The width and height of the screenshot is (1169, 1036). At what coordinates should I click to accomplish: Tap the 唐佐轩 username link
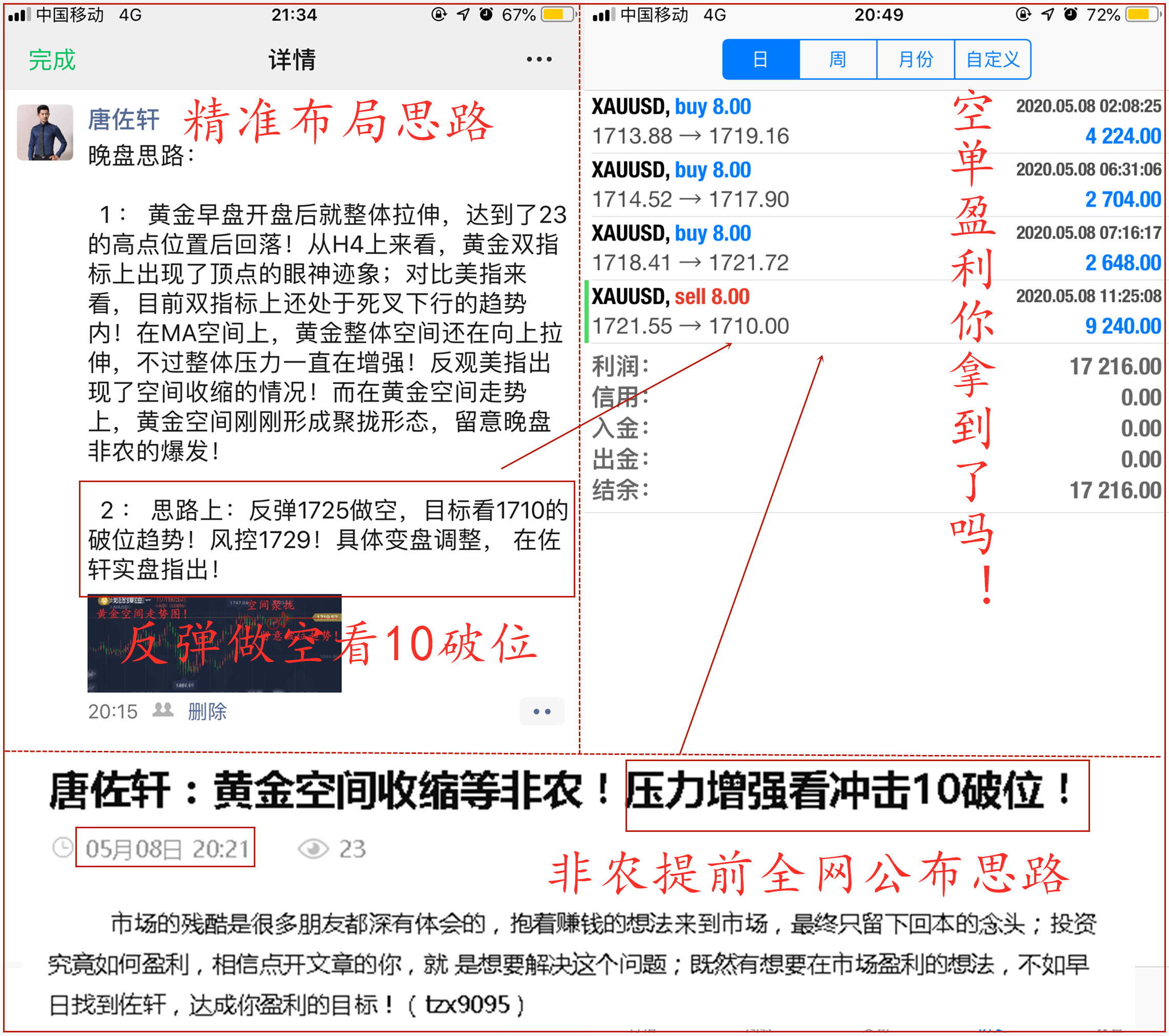click(x=123, y=119)
